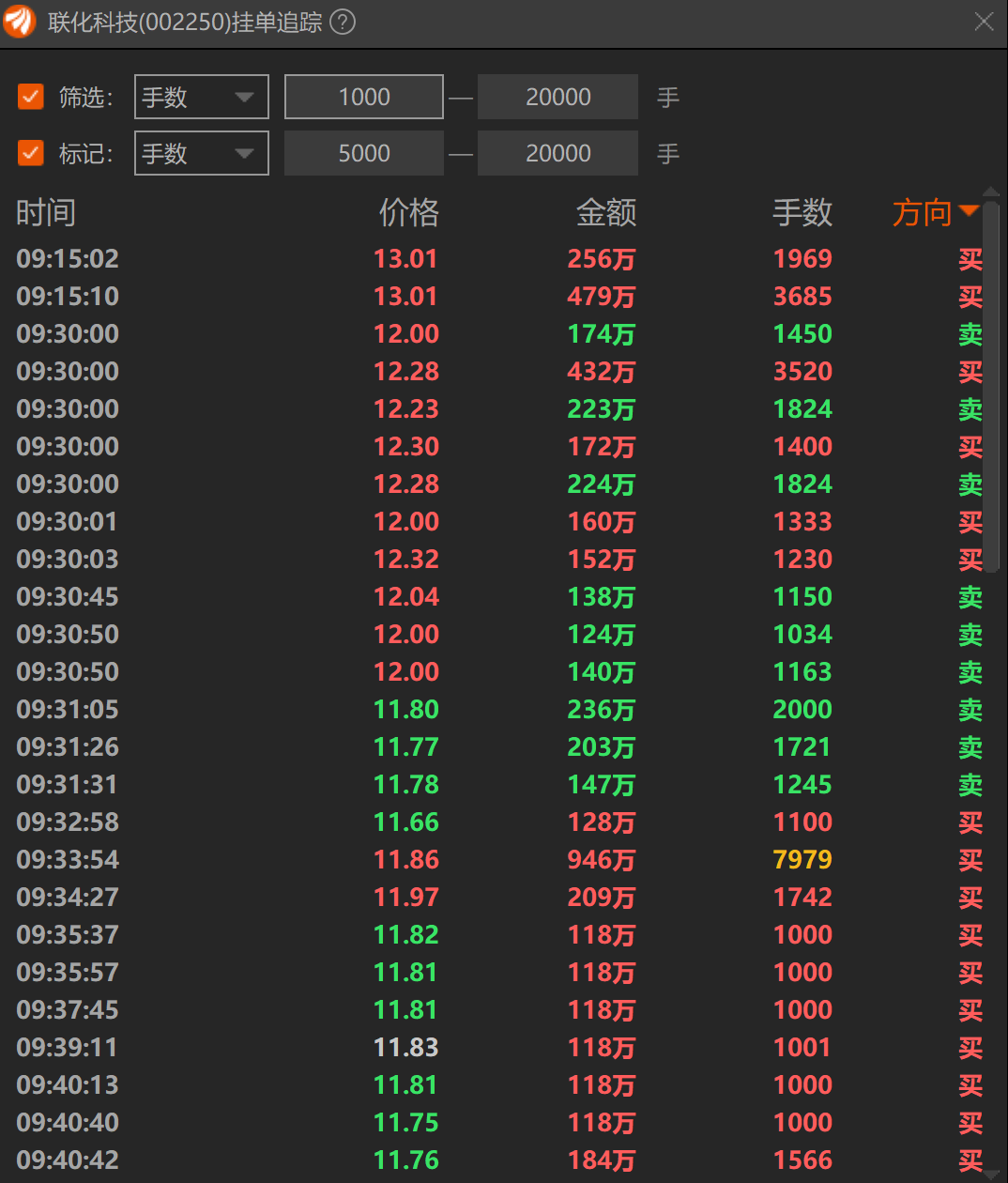Sort the list by 方向 column header
The image size is (1008, 1183).
click(x=922, y=212)
